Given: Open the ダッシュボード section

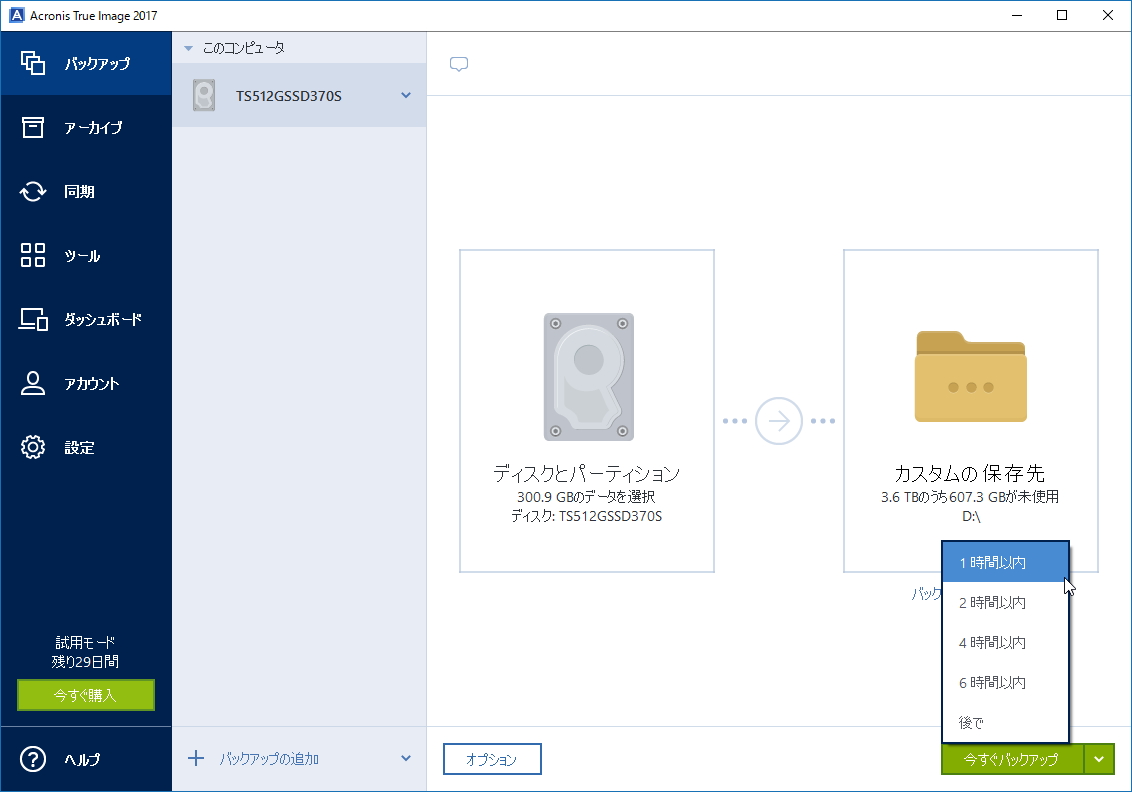Looking at the screenshot, I should [x=86, y=319].
